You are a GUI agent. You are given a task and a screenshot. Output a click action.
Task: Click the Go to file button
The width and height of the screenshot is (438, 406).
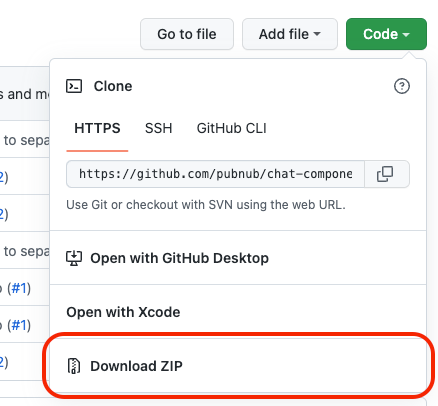[187, 34]
